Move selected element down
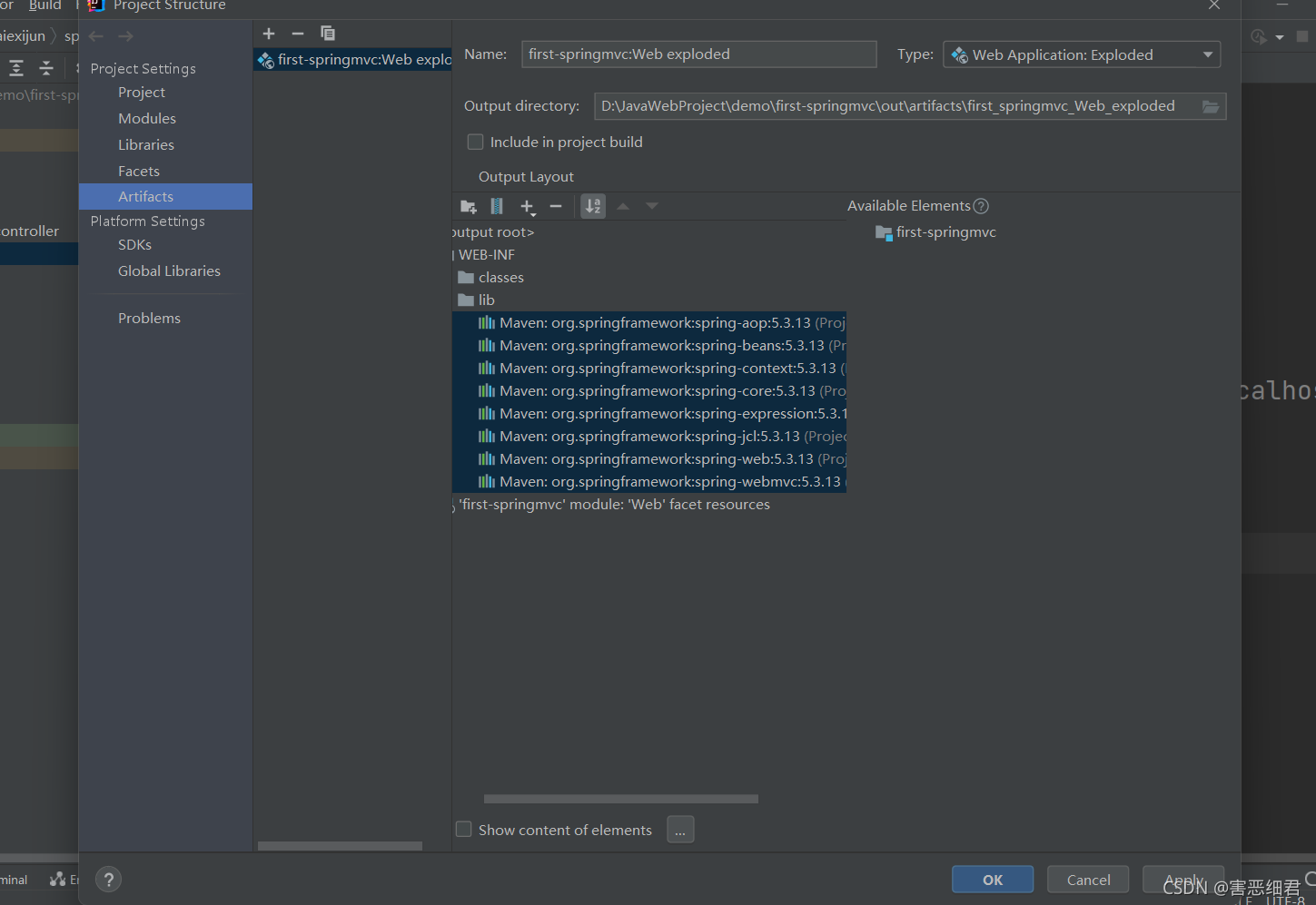Image resolution: width=1316 pixels, height=905 pixels. (x=652, y=207)
